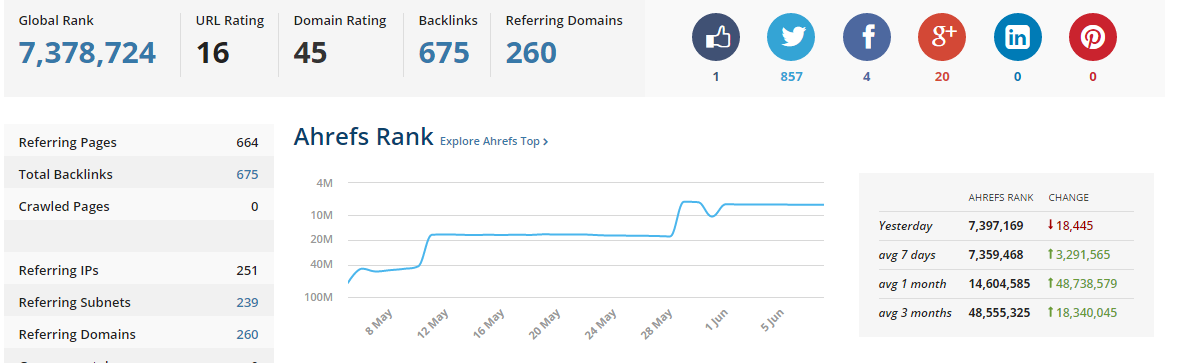The width and height of the screenshot is (1178, 363).
Task: Click the AHREFS RANK column header
Action: 1001,198
